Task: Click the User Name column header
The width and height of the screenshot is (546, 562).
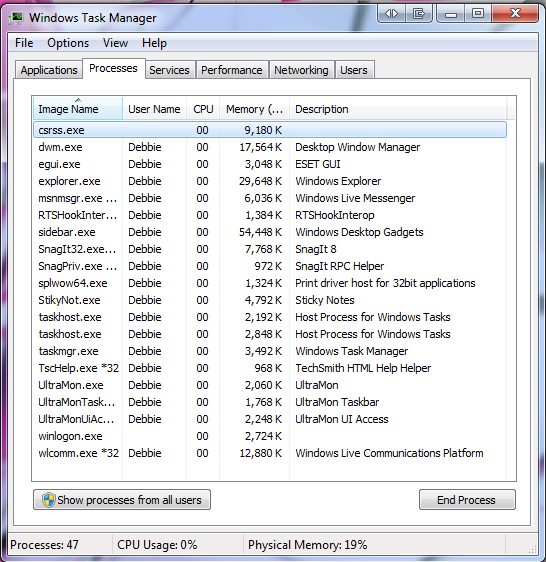Action: (x=154, y=109)
